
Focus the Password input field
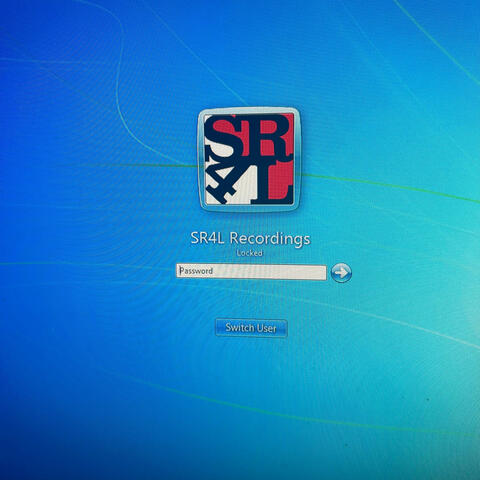pos(251,272)
